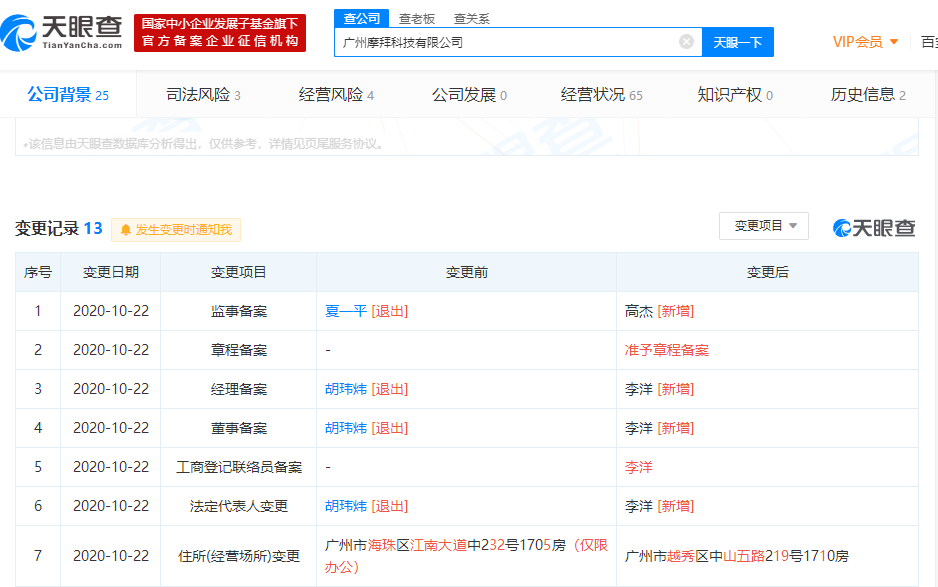Click 章程备案 cell
Image resolution: width=938 pixels, height=587 pixels.
tap(239, 350)
